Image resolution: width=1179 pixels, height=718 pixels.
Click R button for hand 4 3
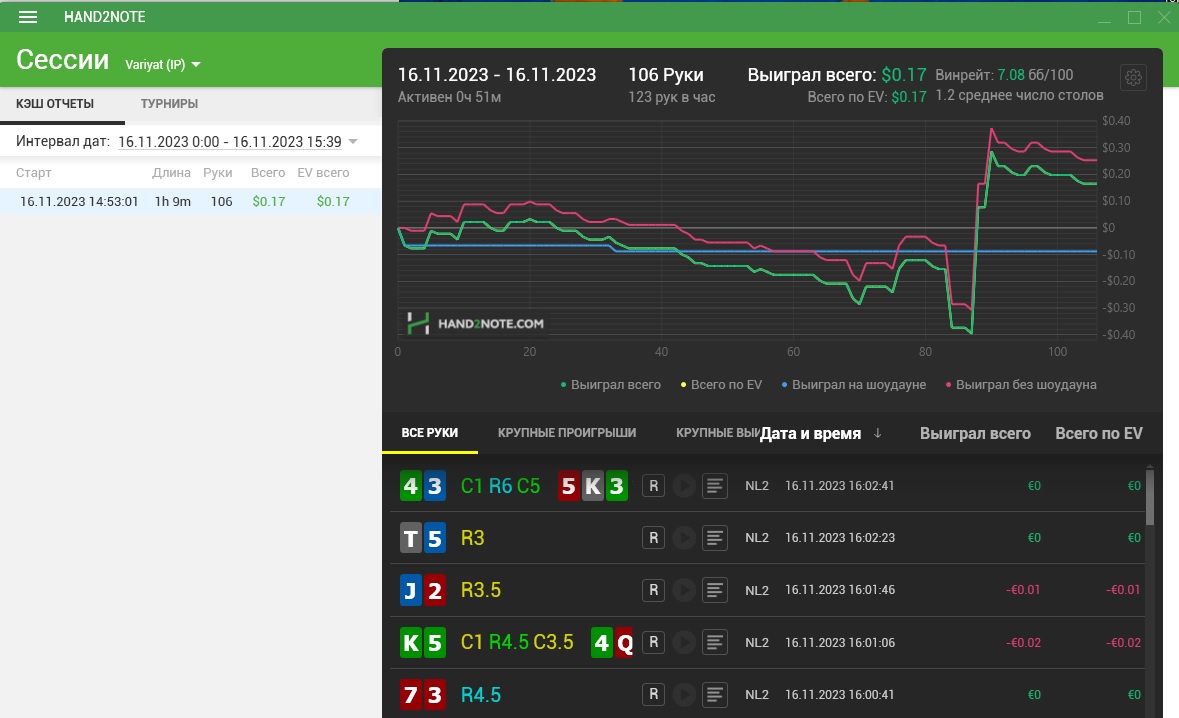point(653,486)
